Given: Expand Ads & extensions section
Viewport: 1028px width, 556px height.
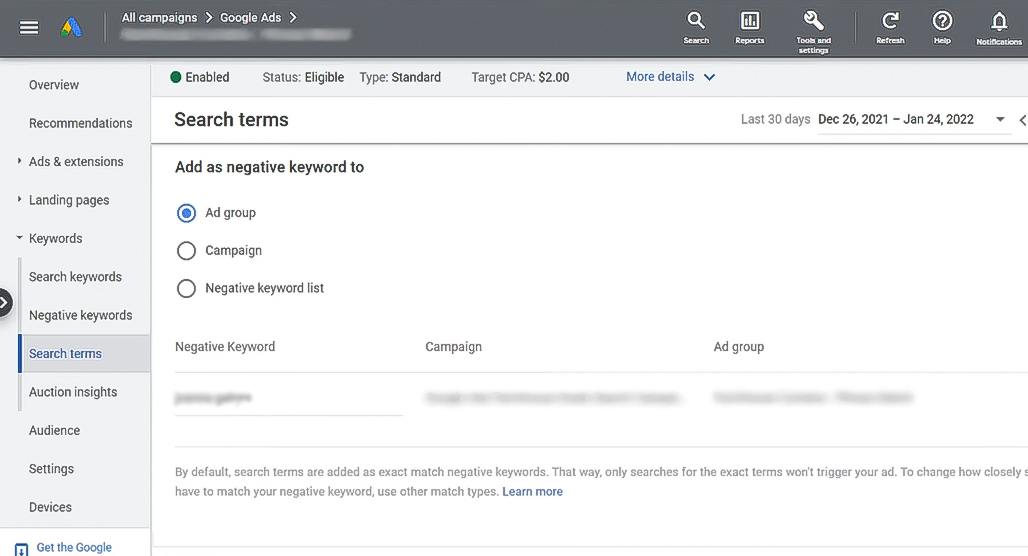Looking at the screenshot, I should point(19,161).
